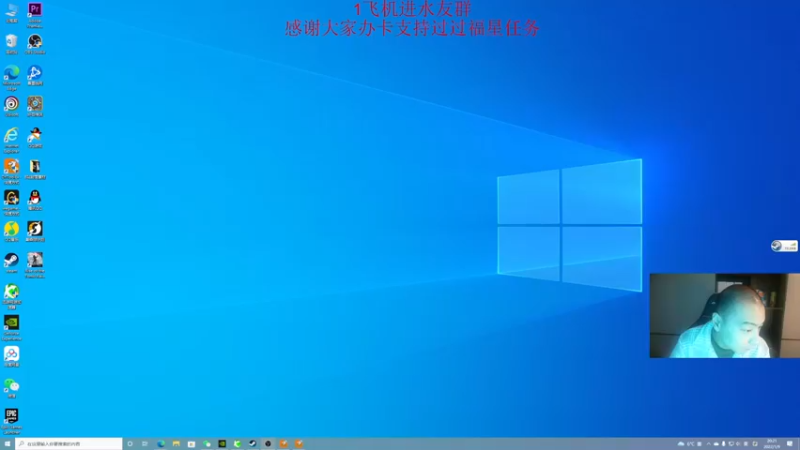Open WeChat from the taskbar
Image resolution: width=800 pixels, height=450 pixels.
coord(207,444)
